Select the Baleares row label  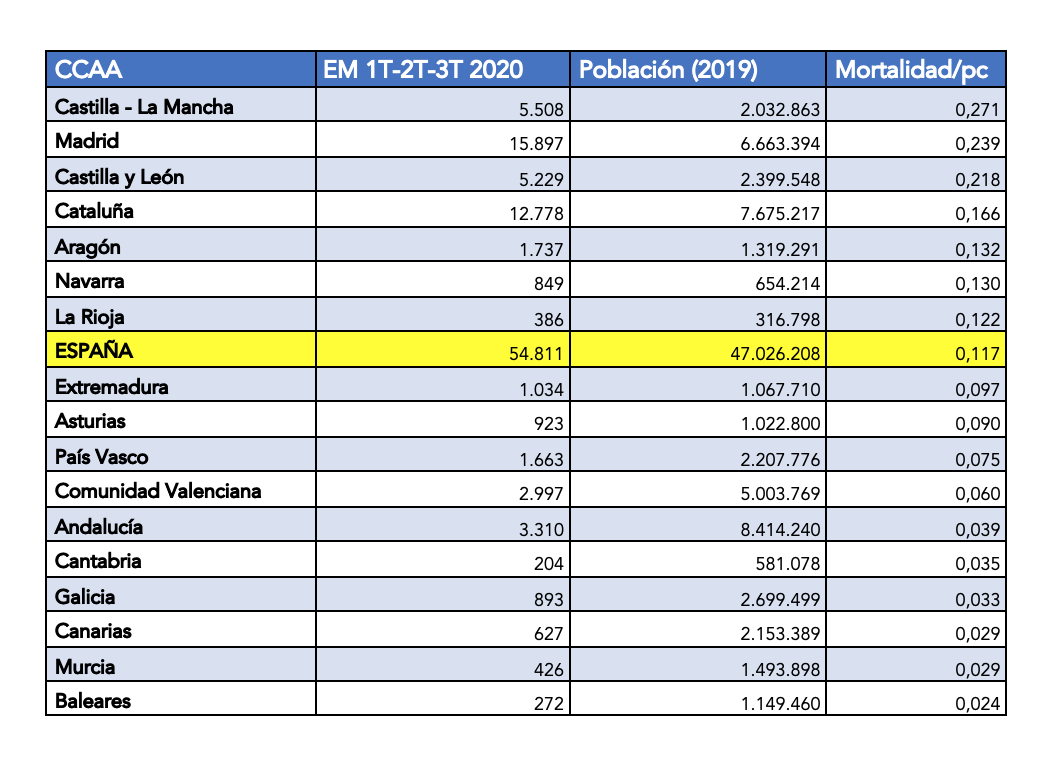(x=92, y=700)
